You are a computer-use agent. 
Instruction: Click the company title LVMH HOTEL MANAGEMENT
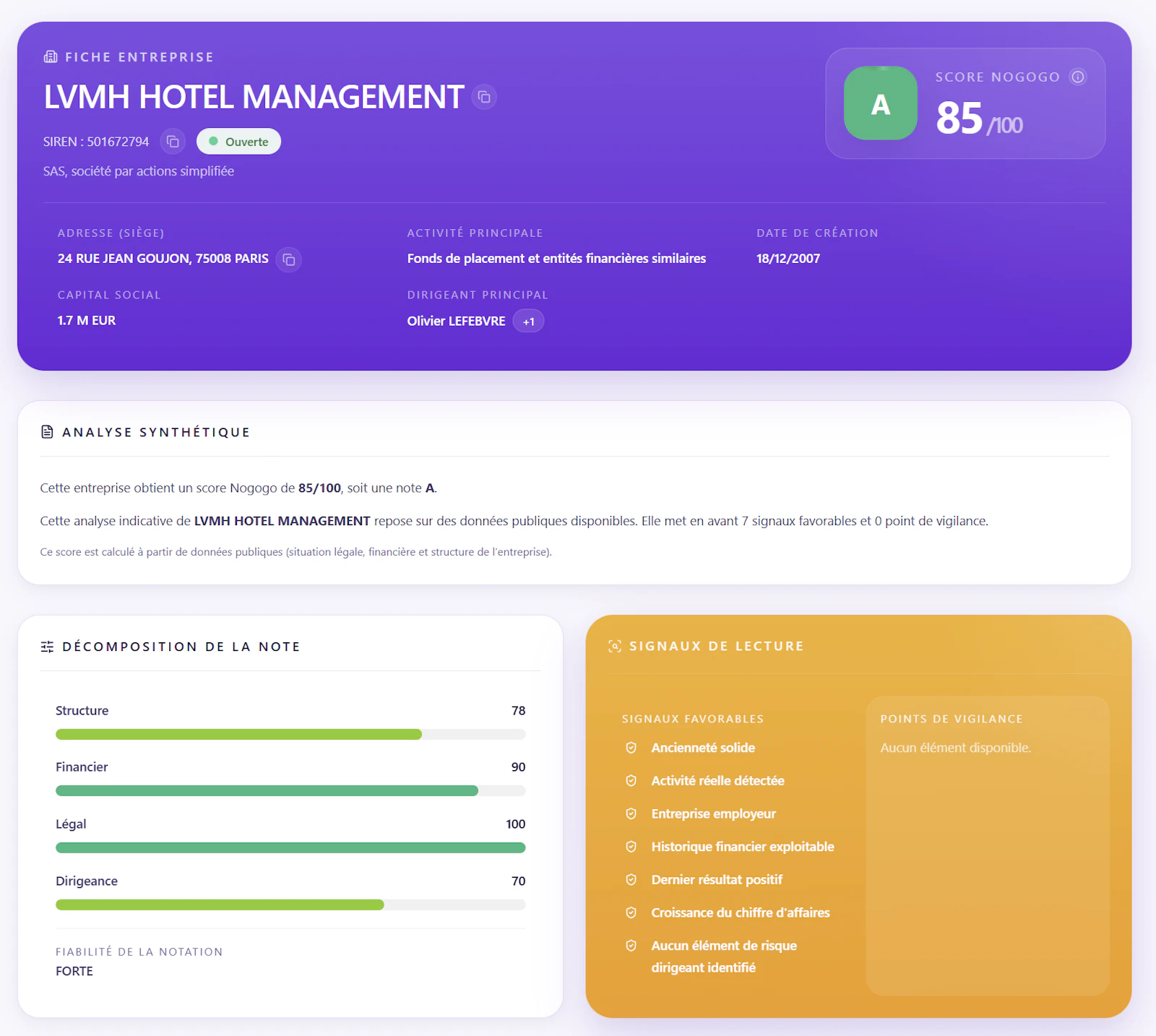(x=254, y=97)
